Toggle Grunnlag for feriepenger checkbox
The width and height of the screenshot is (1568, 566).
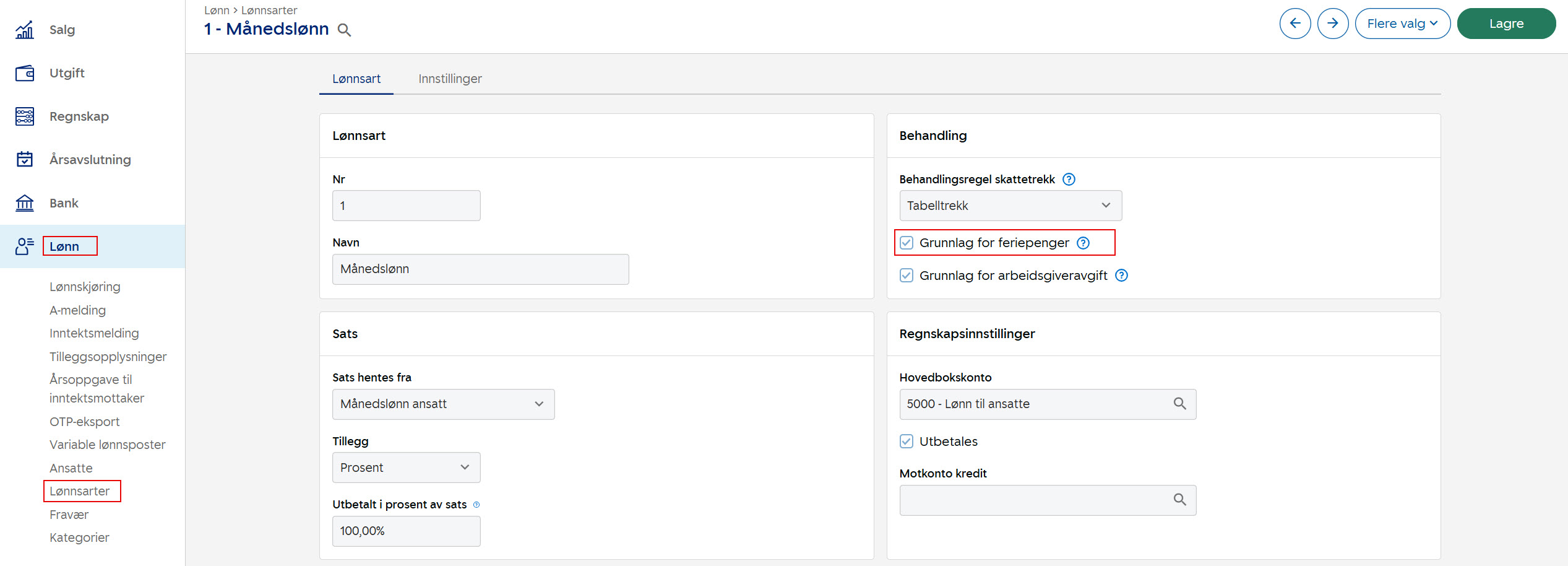point(907,243)
